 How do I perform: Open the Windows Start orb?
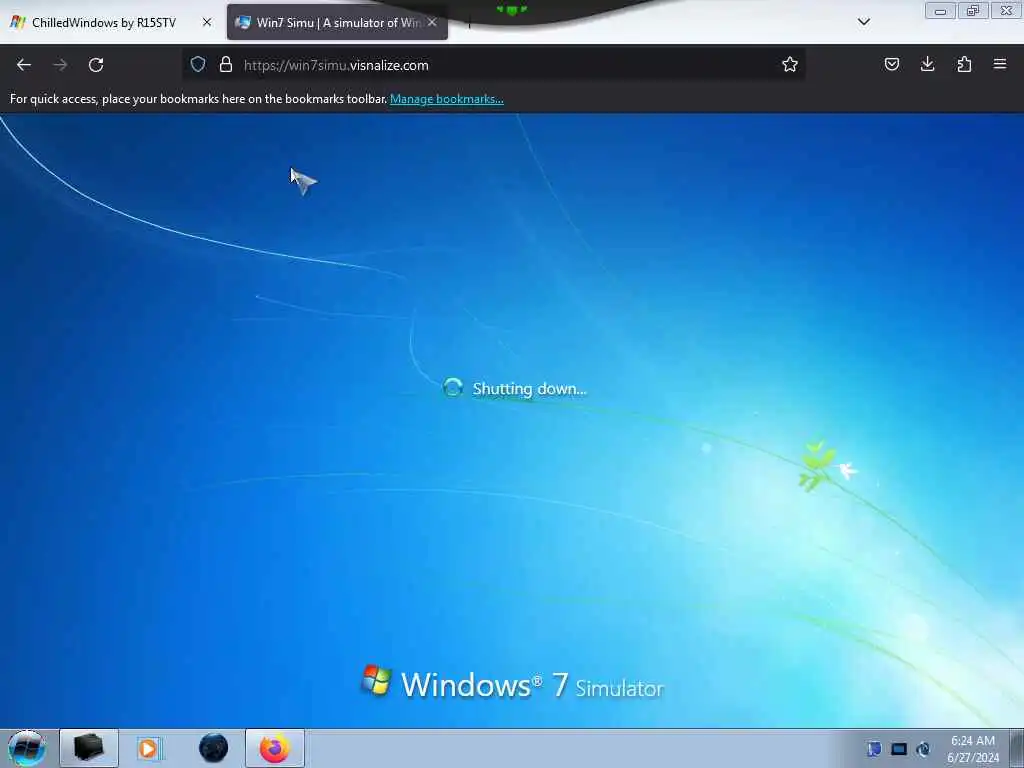click(27, 748)
